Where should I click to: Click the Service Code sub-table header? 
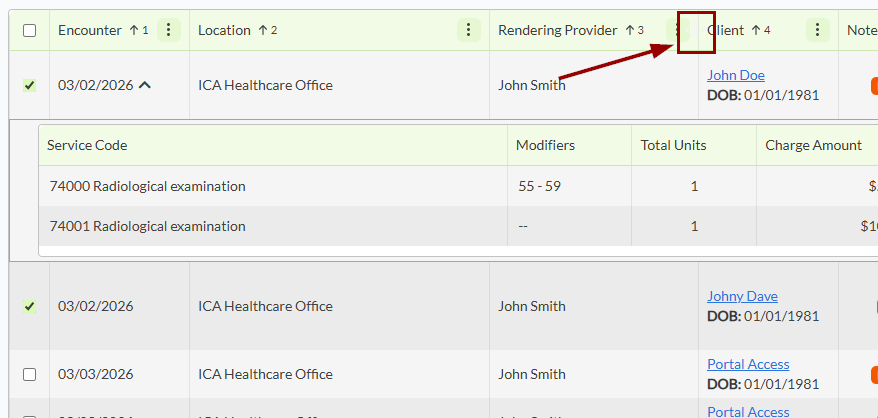coord(87,145)
